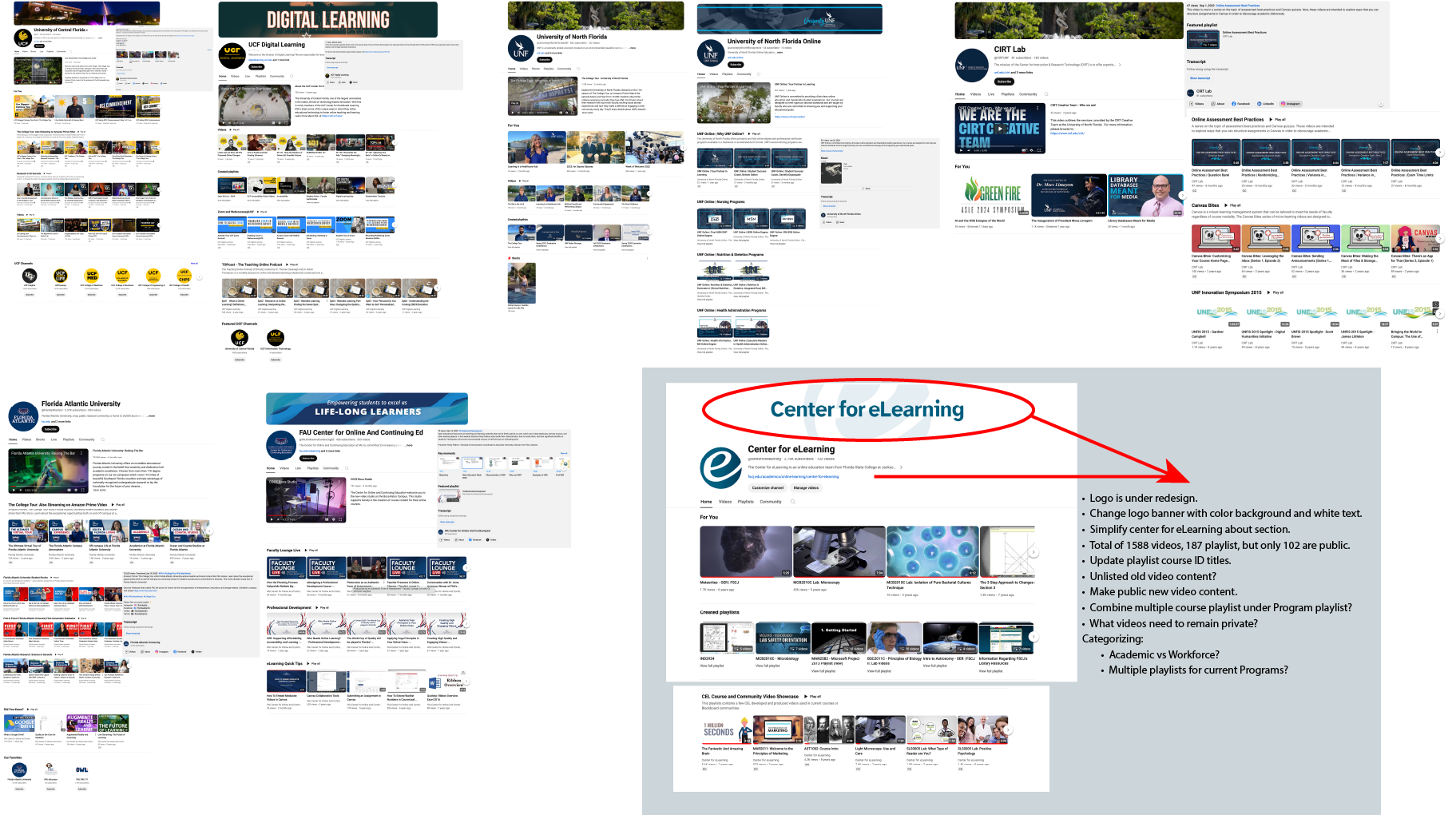Click FAU Center for Online channel avatar
The height and width of the screenshot is (815, 1456).
point(281,445)
